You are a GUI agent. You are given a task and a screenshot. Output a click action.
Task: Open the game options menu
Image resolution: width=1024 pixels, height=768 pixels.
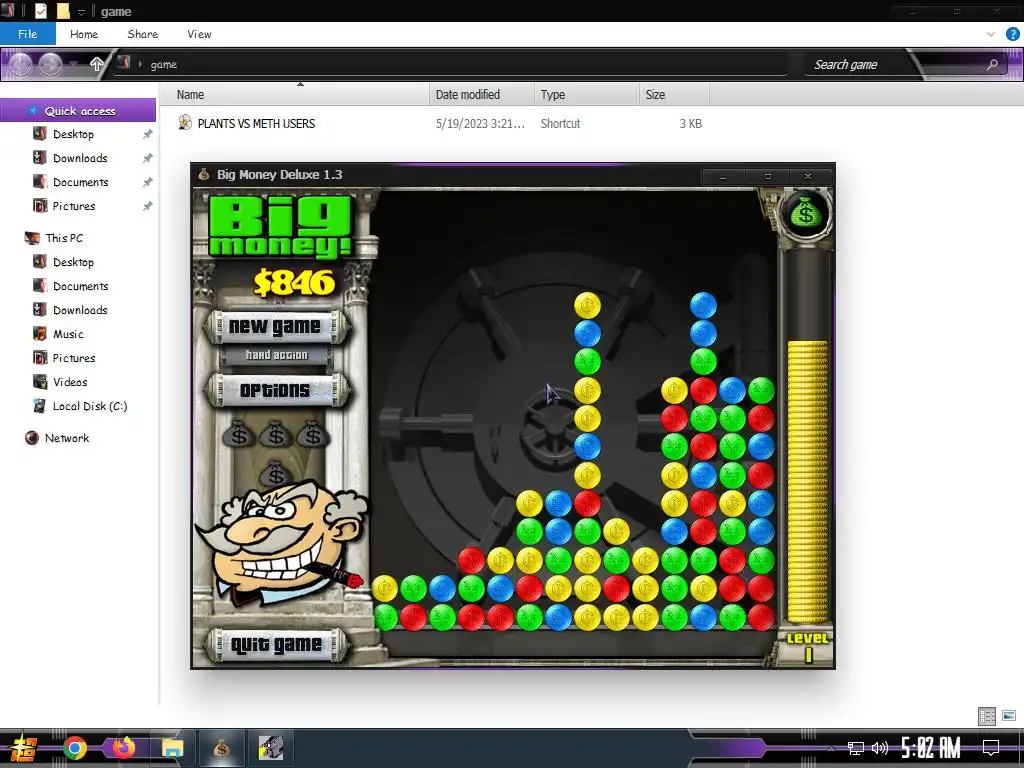click(276, 390)
